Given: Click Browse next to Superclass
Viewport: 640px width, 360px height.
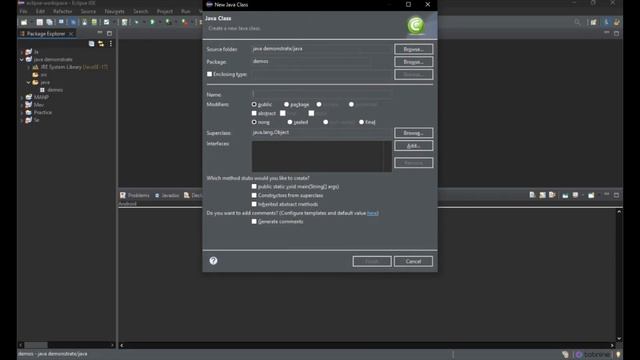Looking at the screenshot, I should coord(413,133).
